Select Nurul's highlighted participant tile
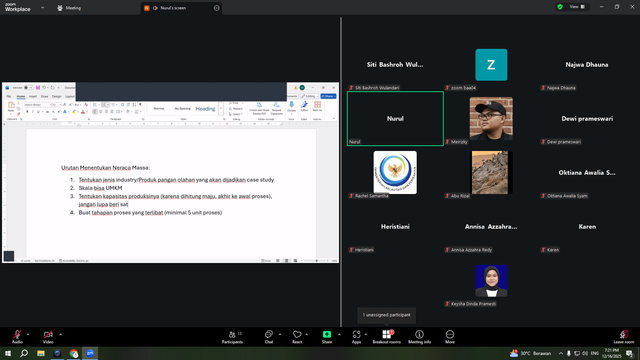640x360 pixels. pyautogui.click(x=395, y=118)
